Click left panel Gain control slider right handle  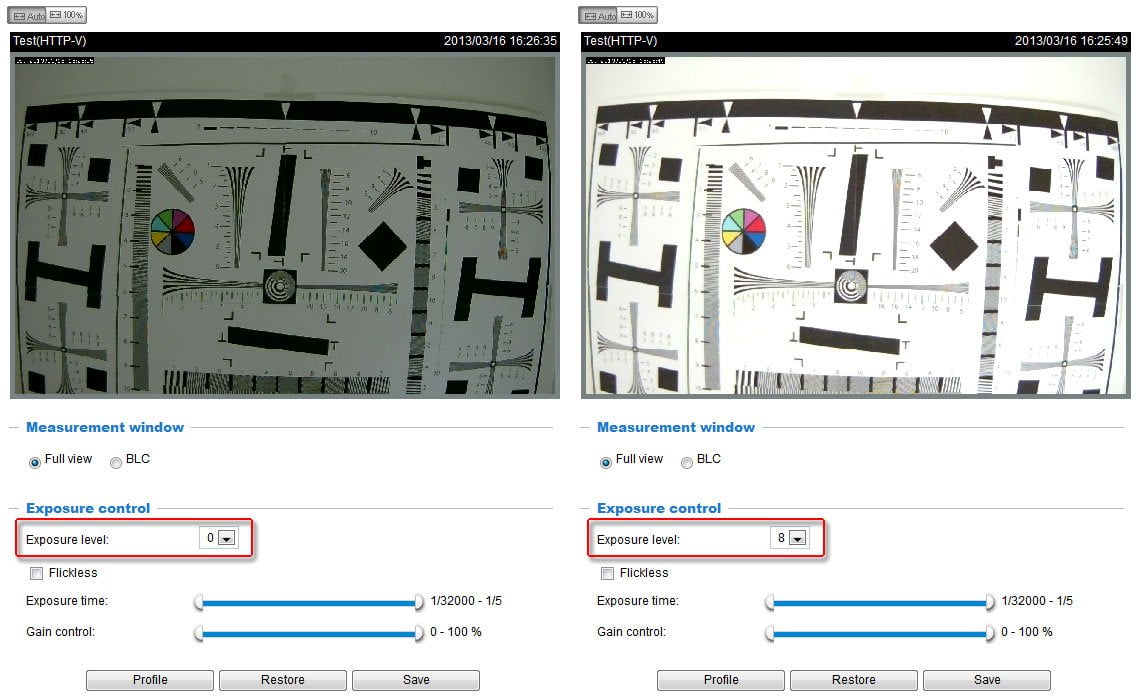point(419,633)
